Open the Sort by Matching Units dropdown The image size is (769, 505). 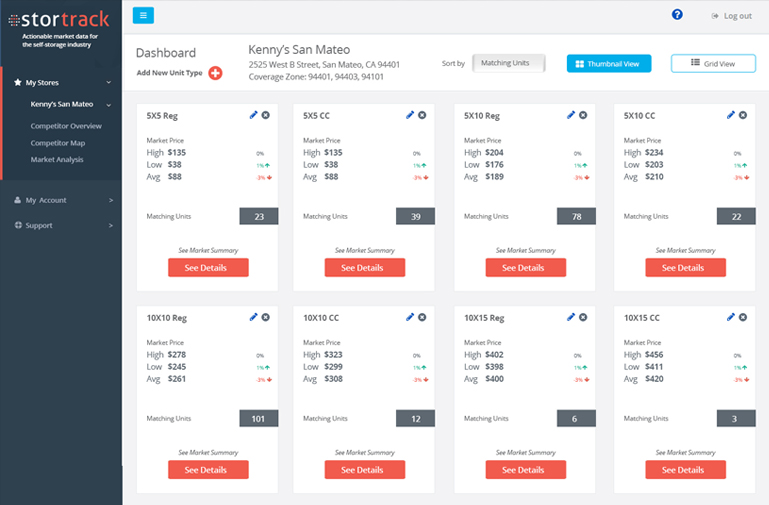point(509,64)
